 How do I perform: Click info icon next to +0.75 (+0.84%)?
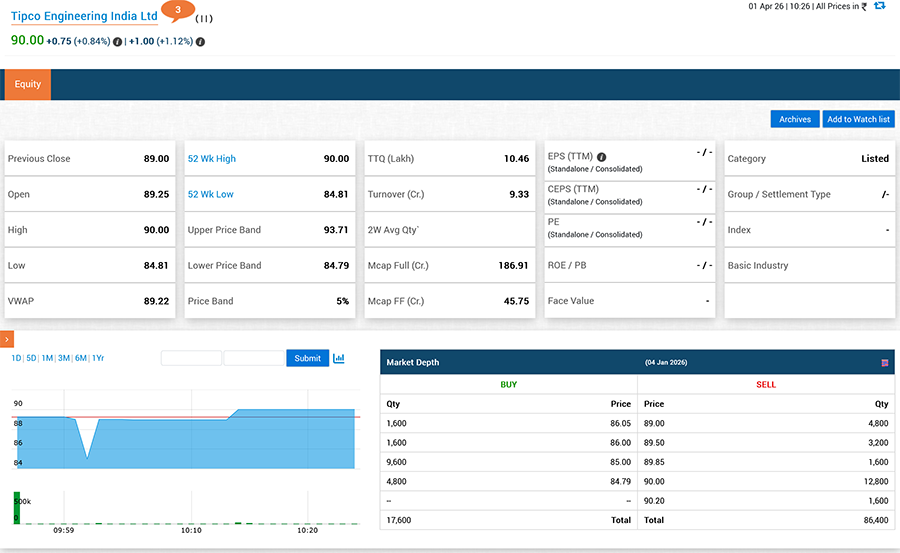[x=118, y=42]
